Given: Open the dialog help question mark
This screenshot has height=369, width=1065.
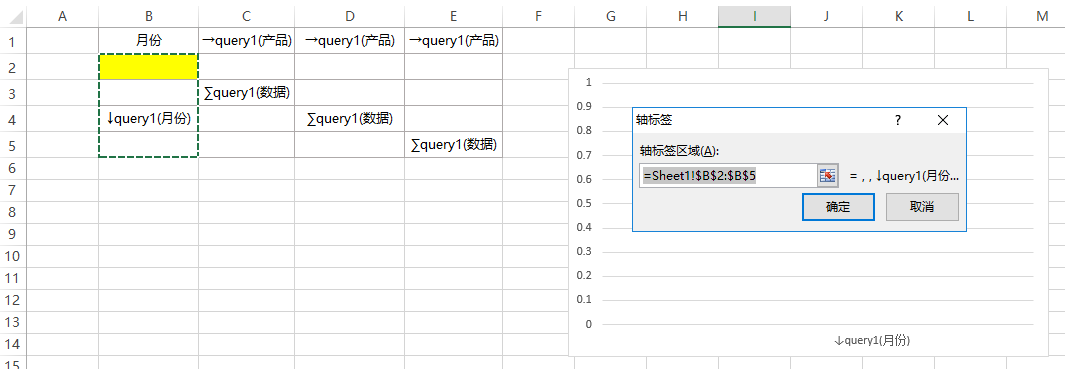Looking at the screenshot, I should click(x=897, y=120).
